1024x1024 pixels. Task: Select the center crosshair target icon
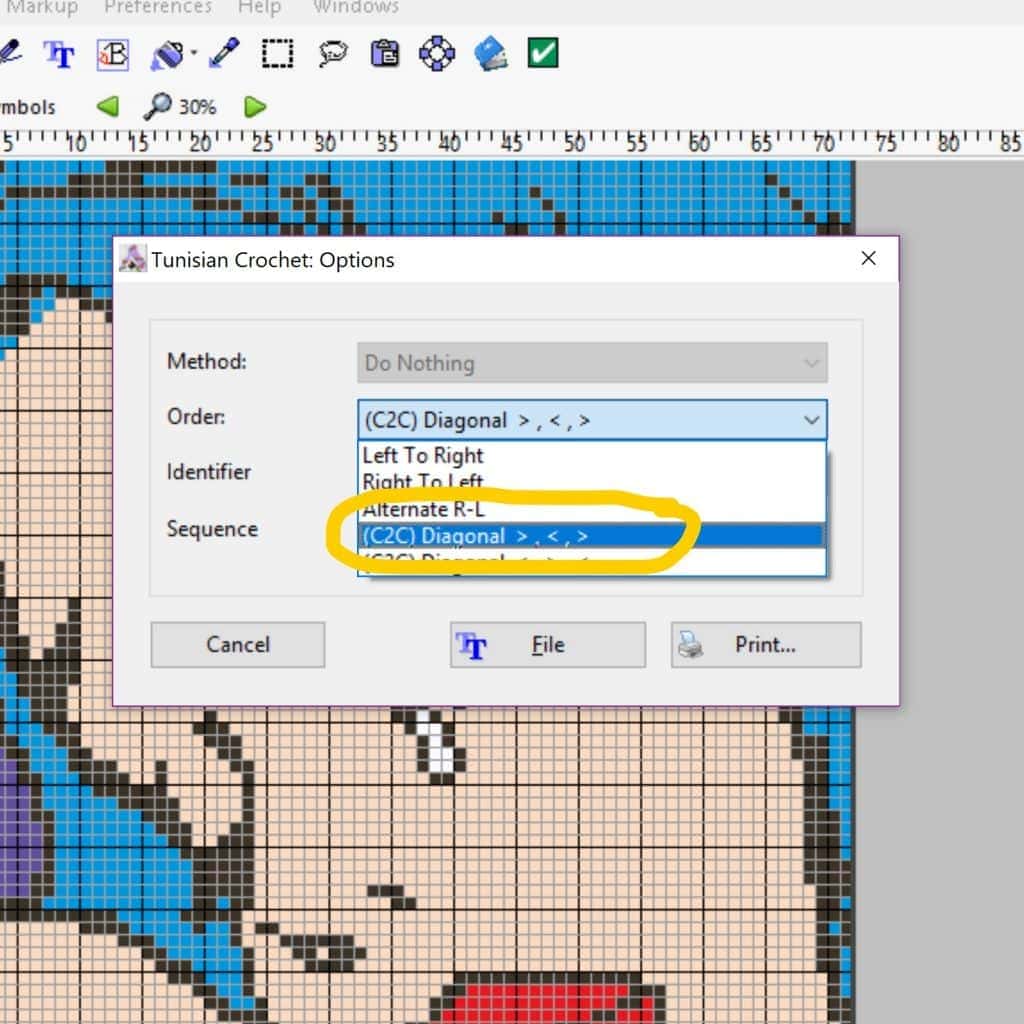[437, 54]
